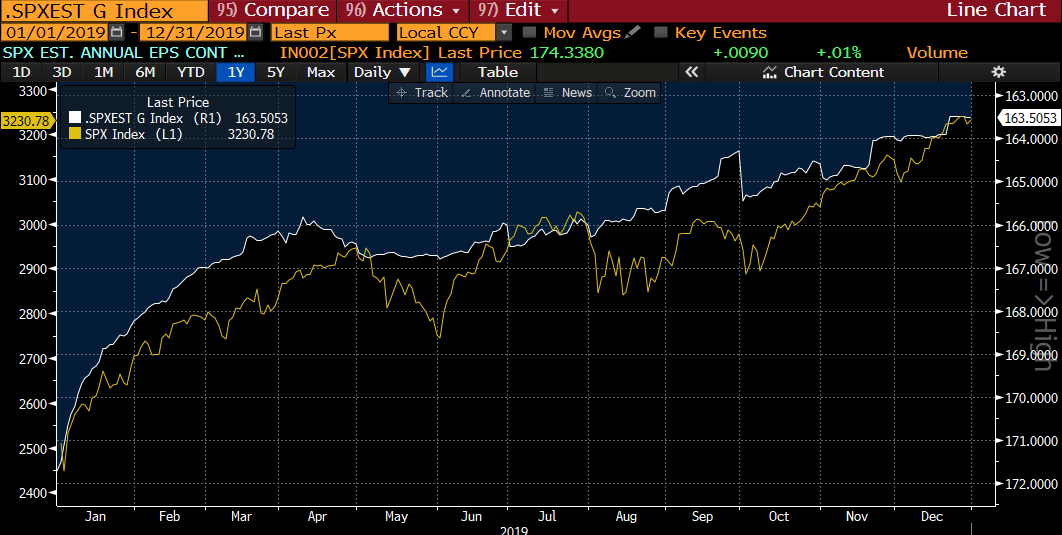Screen dimensions: 1062x535
Task: Open the end date calendar picker
Action: 255,33
